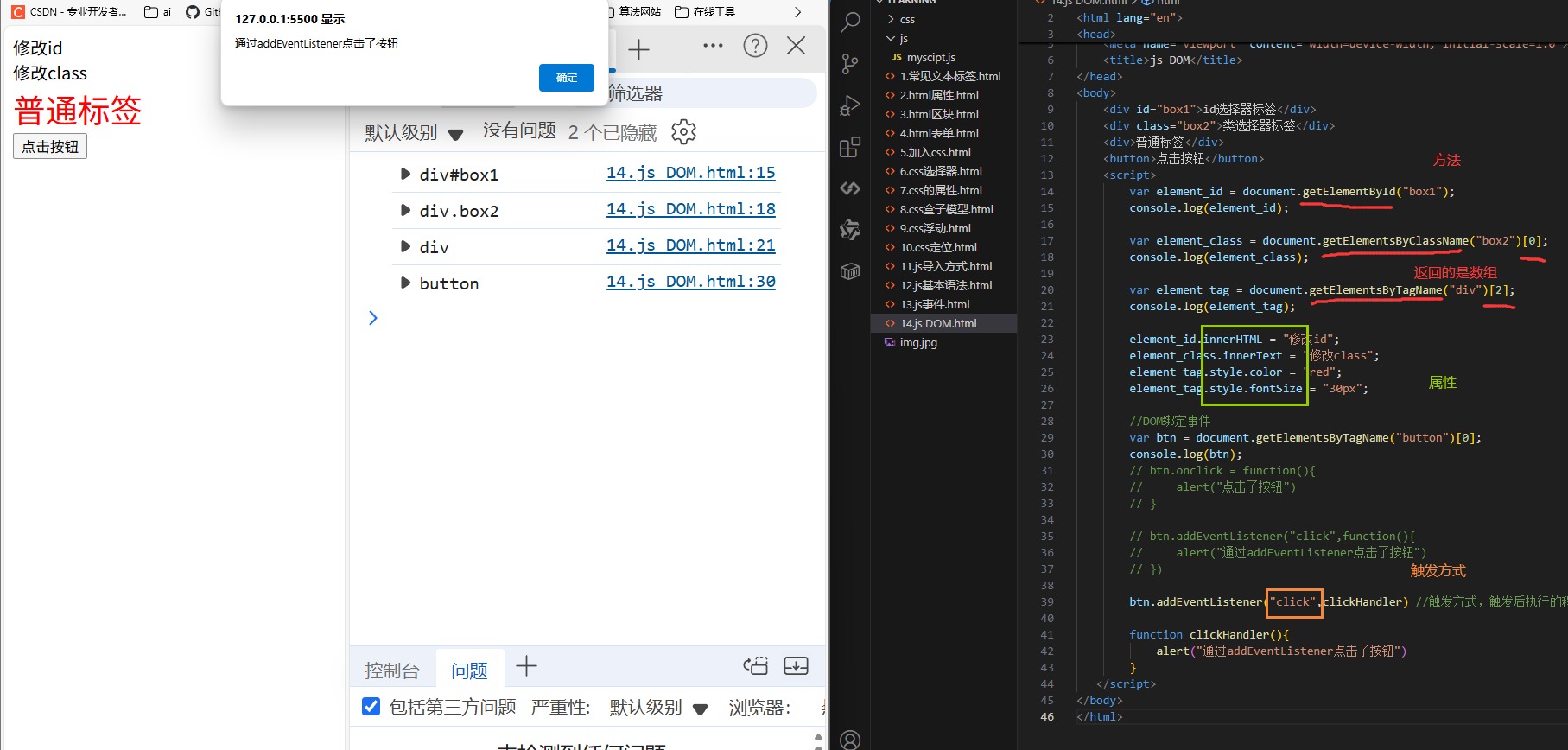Open source link 14.js_DOM.html:18

pos(691,209)
